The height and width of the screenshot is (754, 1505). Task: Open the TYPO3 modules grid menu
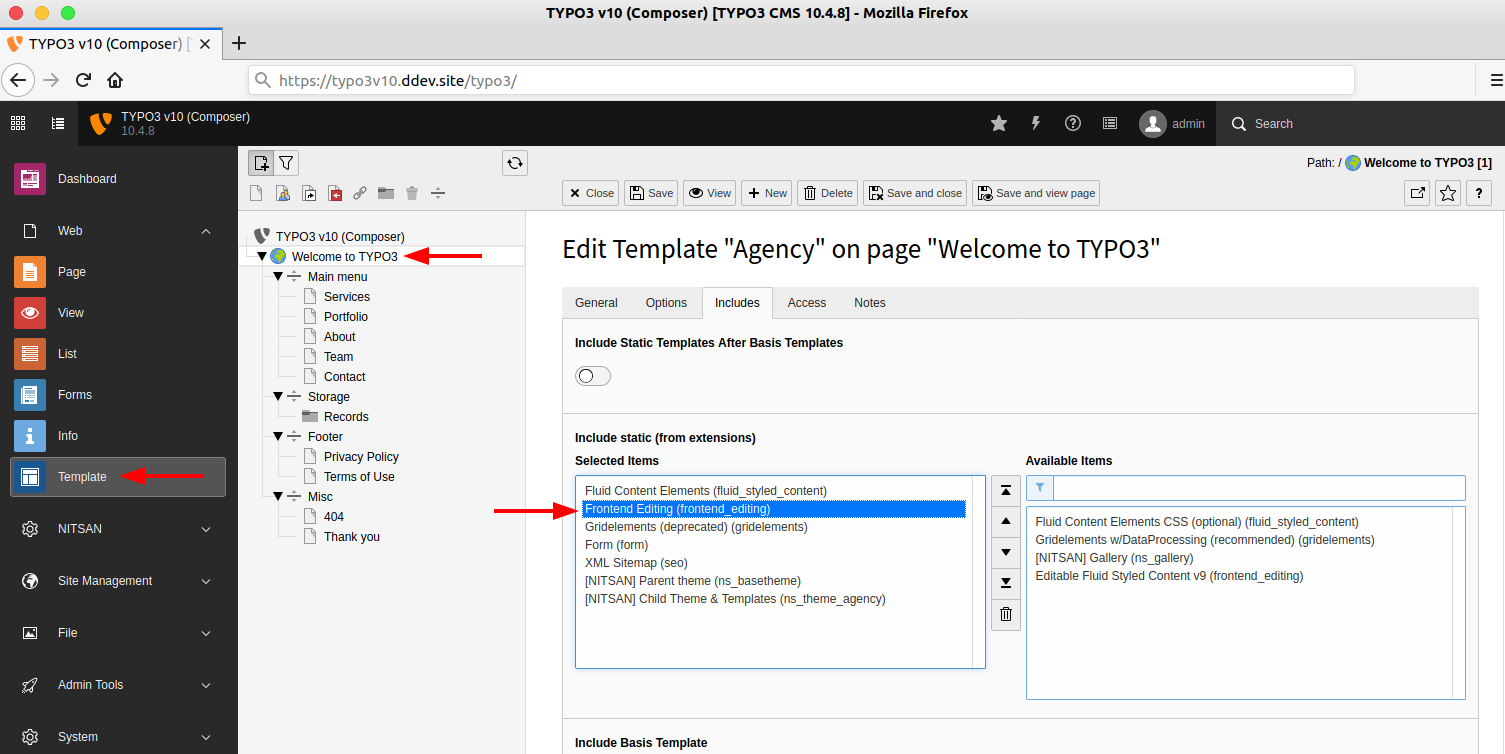click(18, 123)
